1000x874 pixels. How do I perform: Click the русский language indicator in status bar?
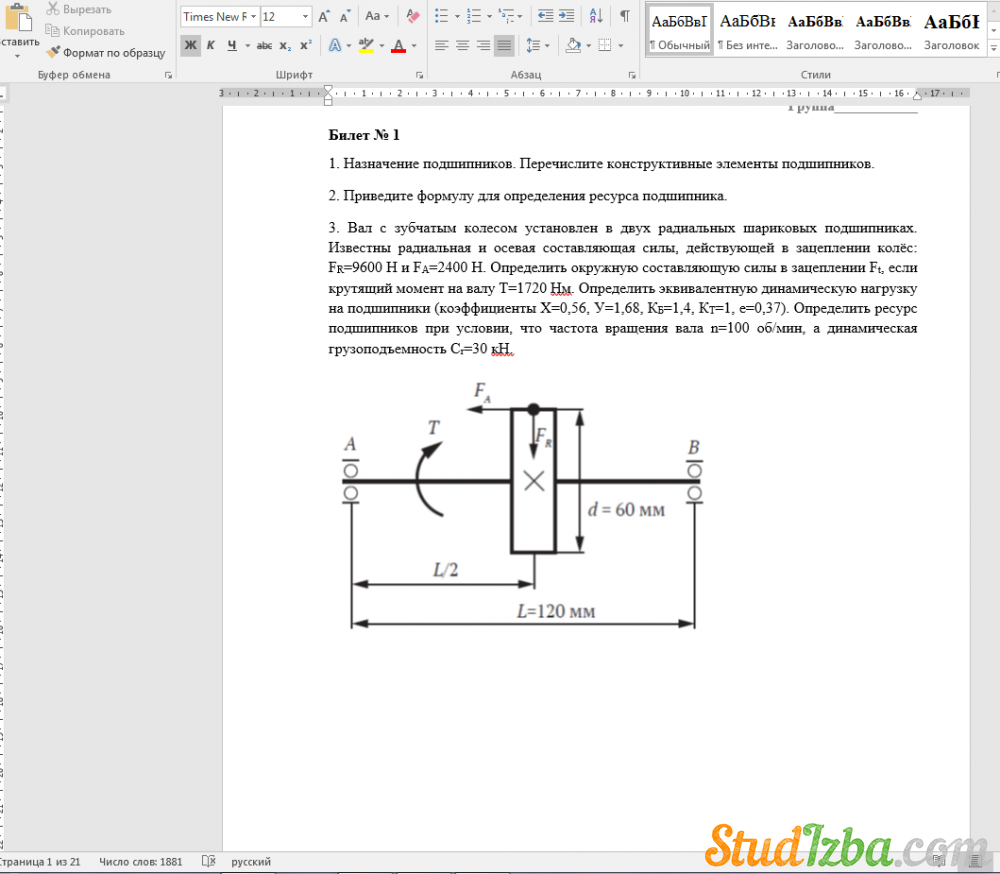point(251,861)
